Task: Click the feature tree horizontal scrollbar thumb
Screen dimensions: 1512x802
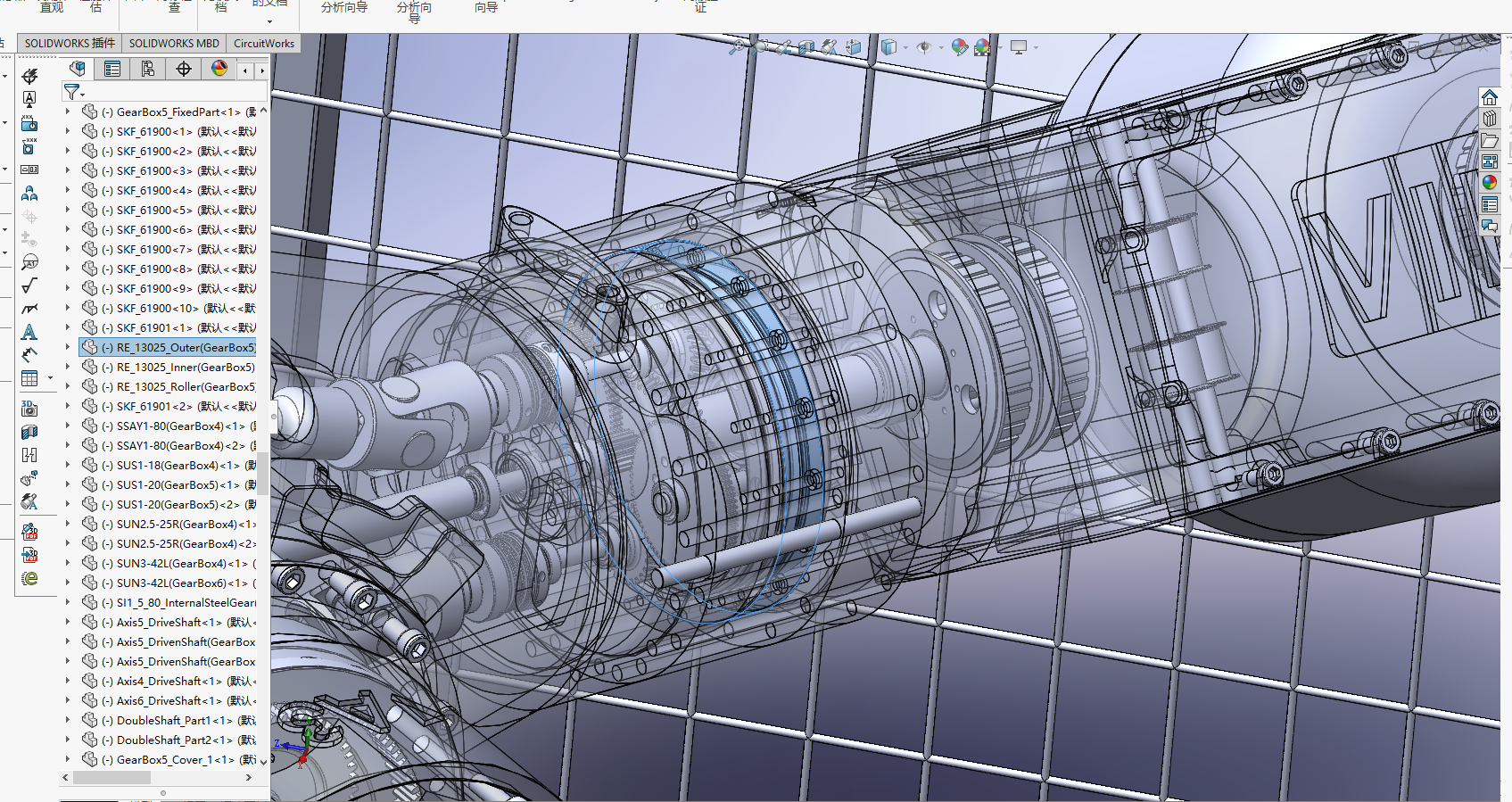Action: 112,777
